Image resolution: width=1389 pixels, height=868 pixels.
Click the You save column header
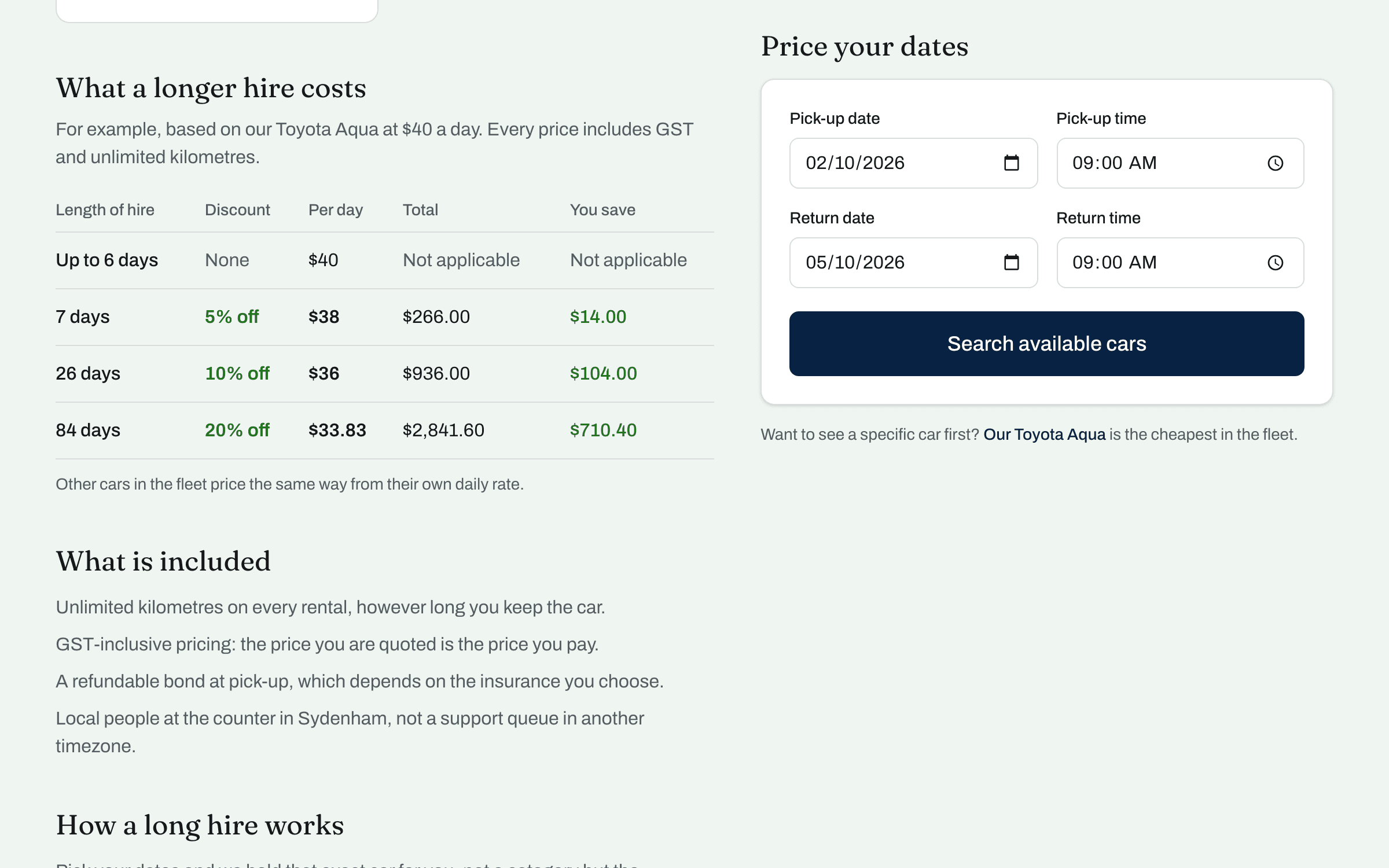602,210
